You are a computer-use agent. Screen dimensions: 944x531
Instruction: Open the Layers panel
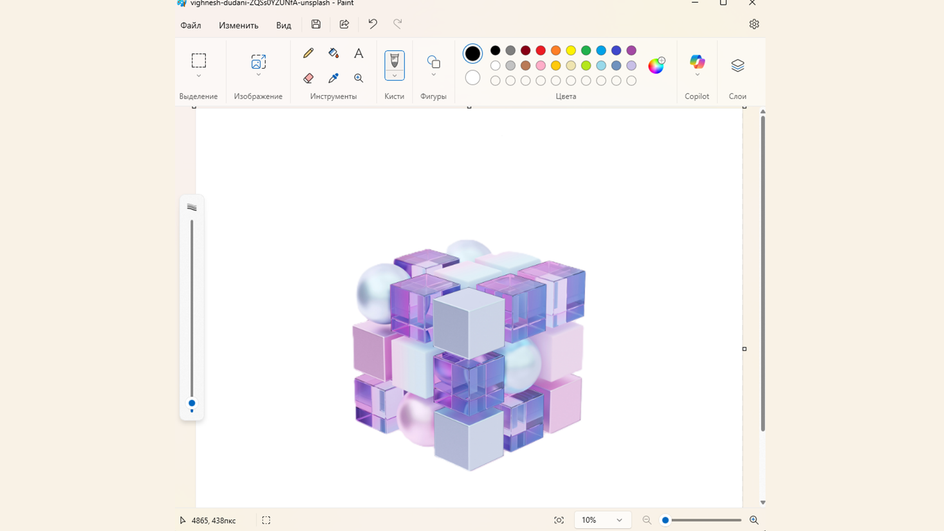point(738,65)
